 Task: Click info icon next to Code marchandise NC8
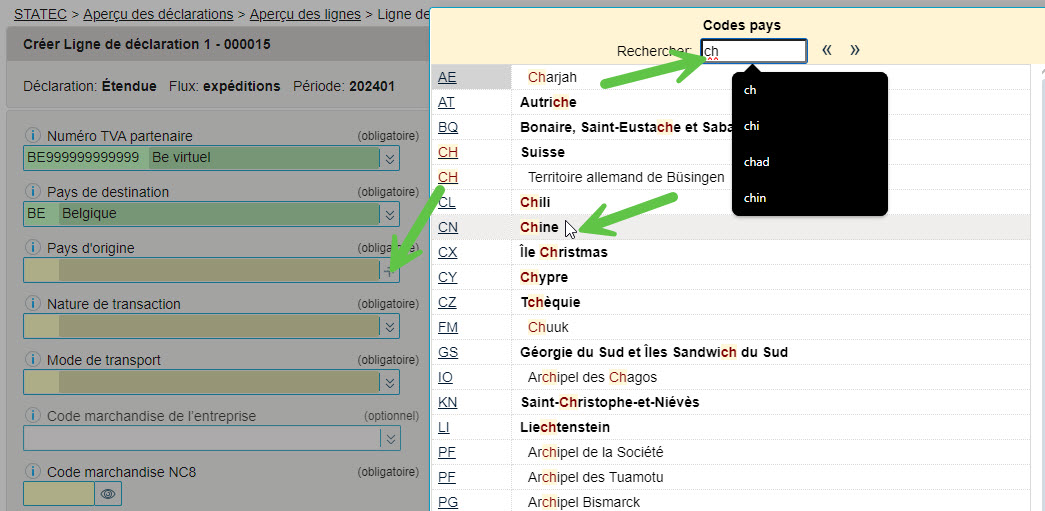(x=33, y=472)
